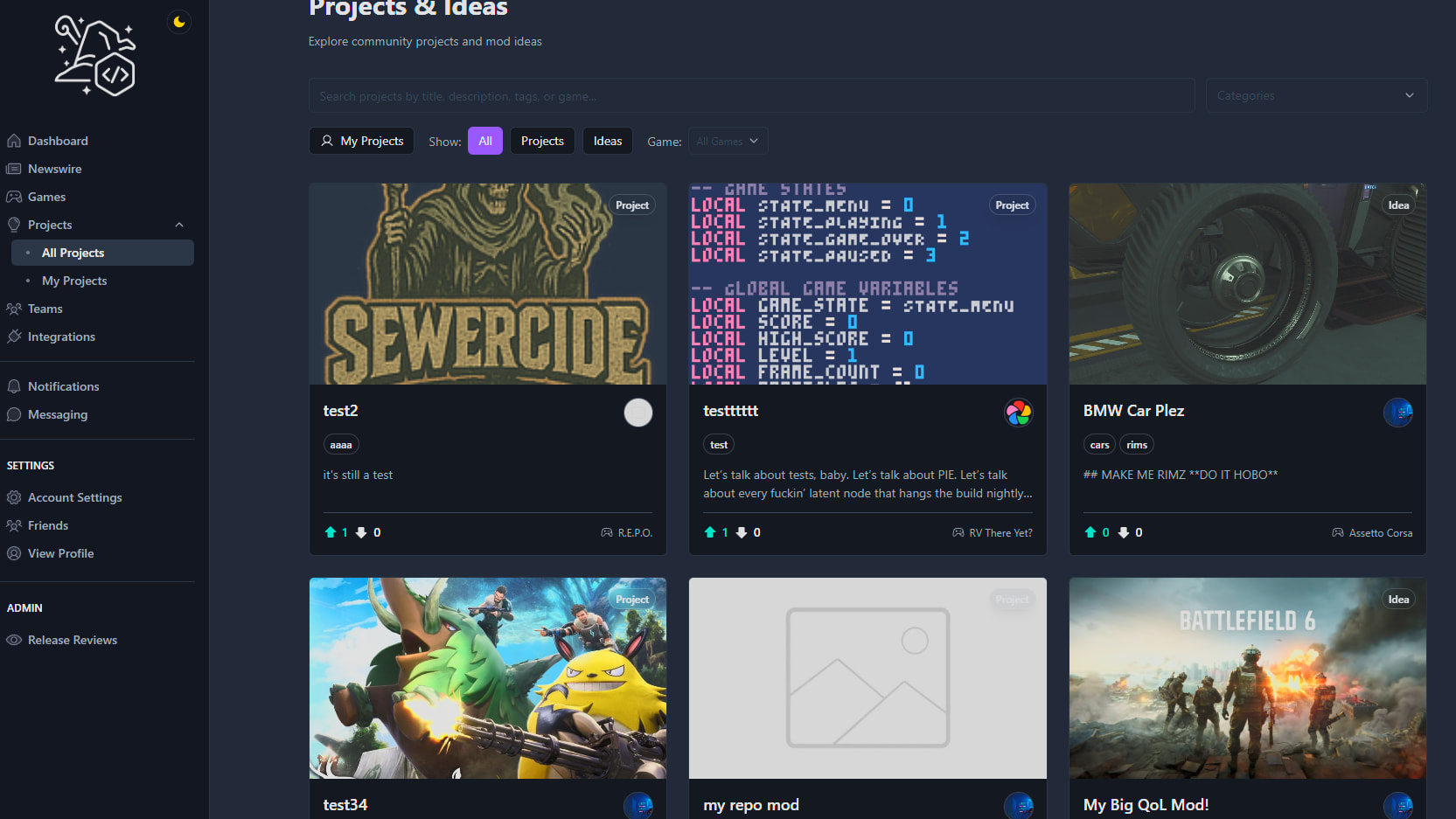Screen dimensions: 1456x819
Task: Open the test2 project title
Action: (x=341, y=411)
